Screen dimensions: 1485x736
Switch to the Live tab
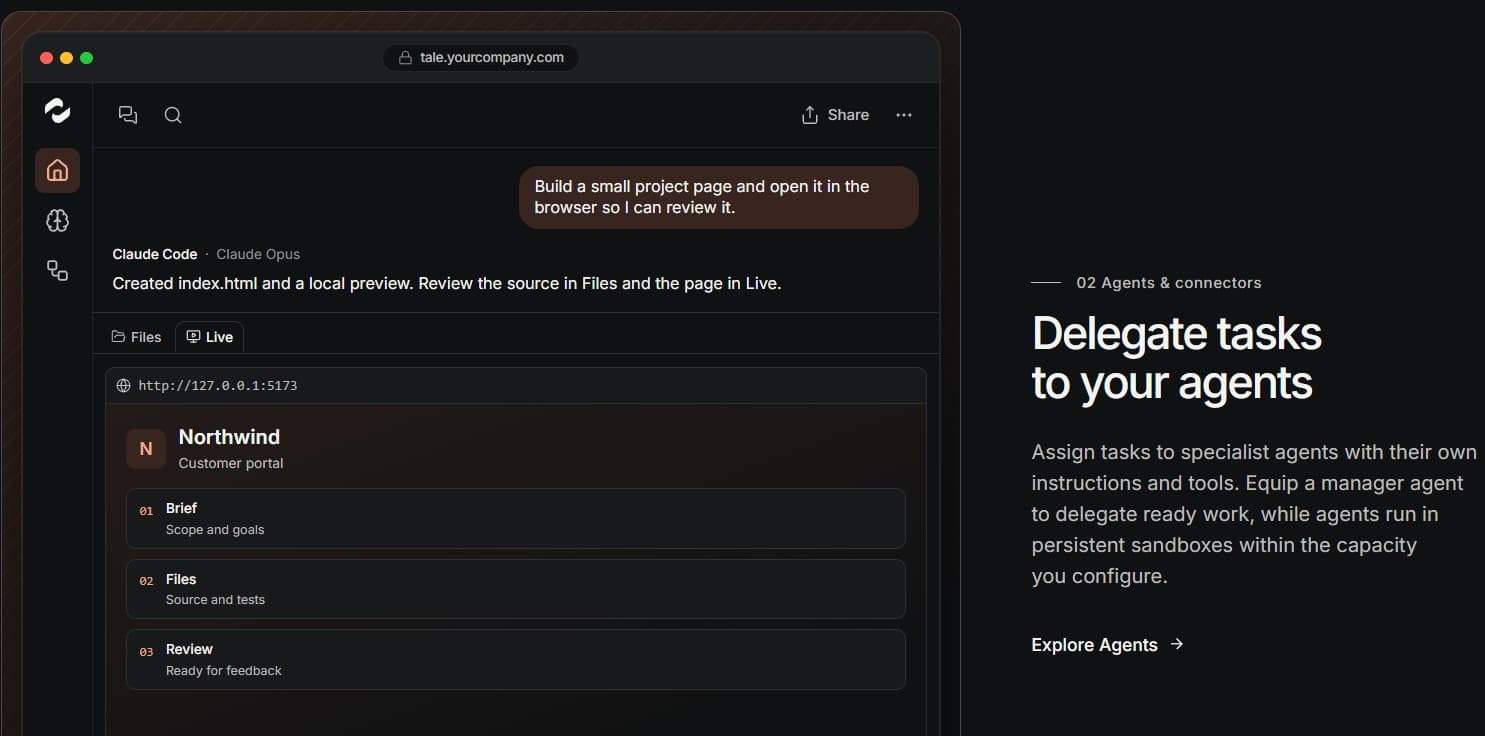210,337
